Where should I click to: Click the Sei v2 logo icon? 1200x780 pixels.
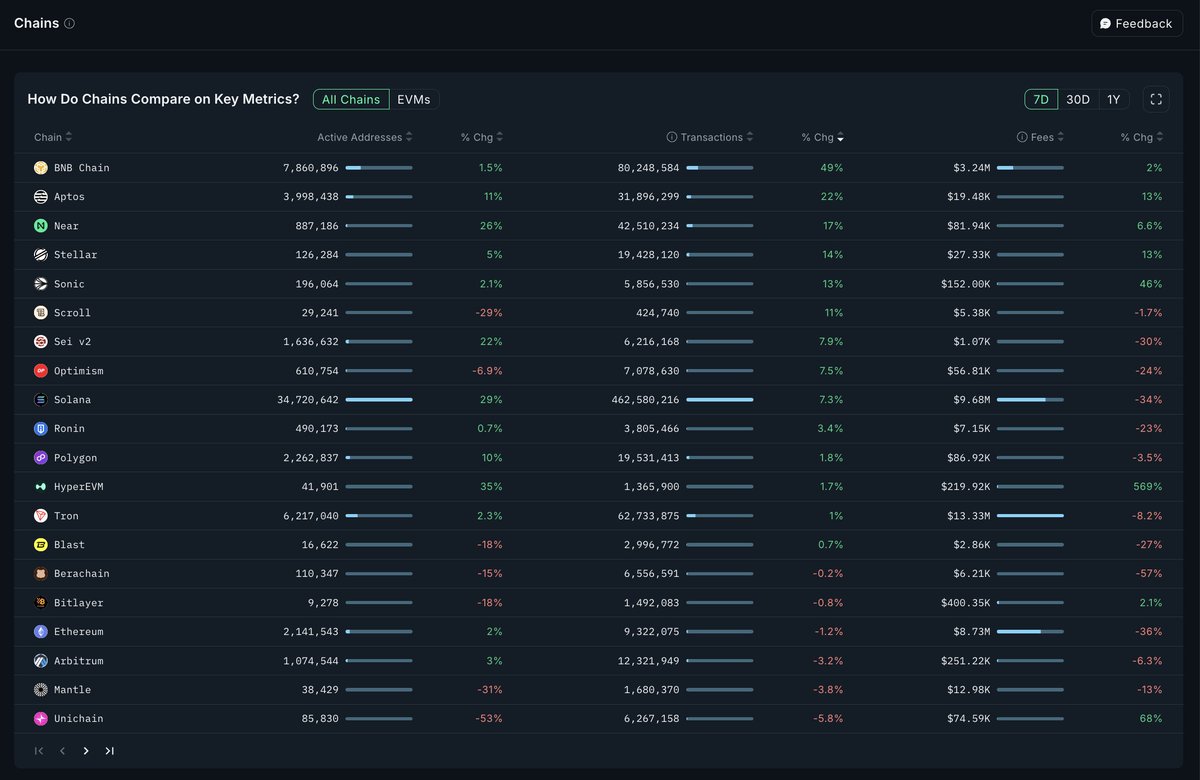[x=41, y=342]
